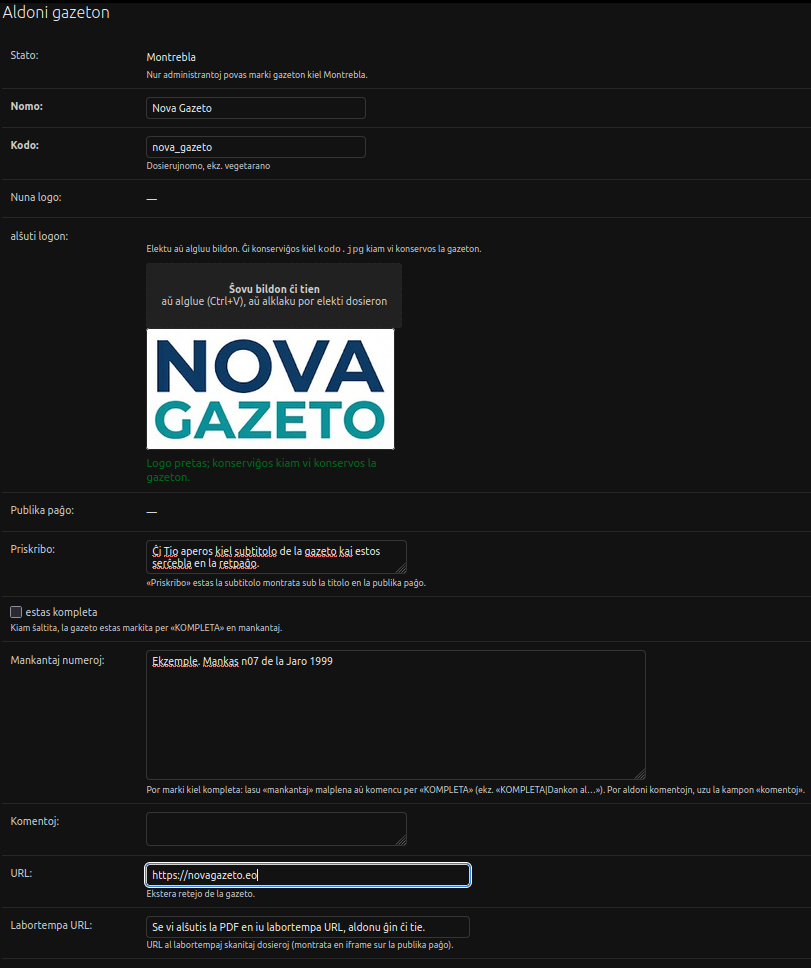Click the image drop zone 'Ŝovu bildon ĉi tien'
This screenshot has width=811, height=968.
pyautogui.click(x=274, y=296)
